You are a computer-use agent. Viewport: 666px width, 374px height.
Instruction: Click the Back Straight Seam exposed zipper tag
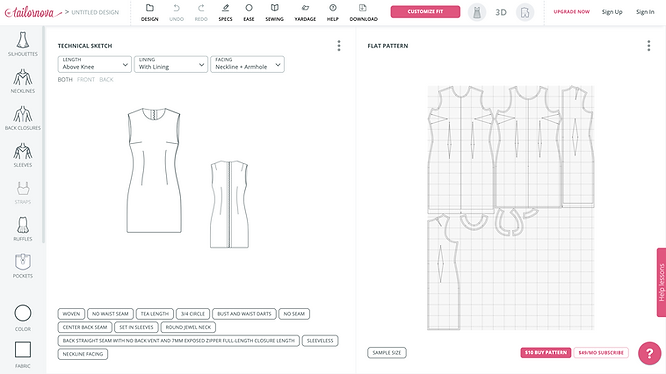pos(179,340)
